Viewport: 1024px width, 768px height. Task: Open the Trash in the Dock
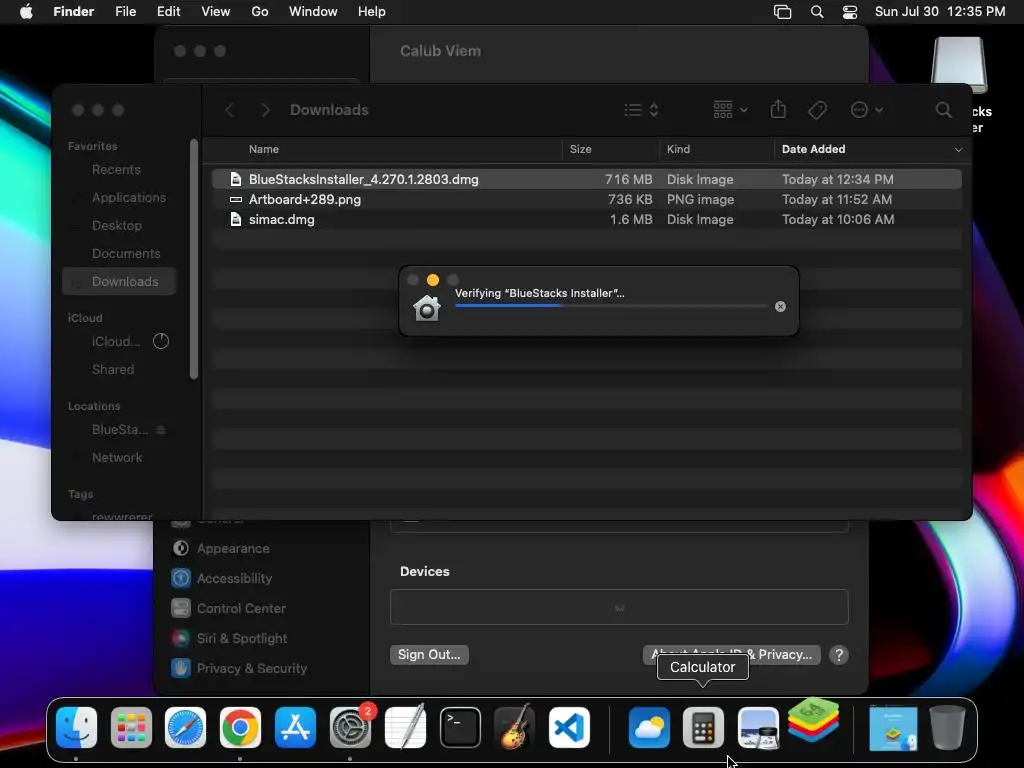(947, 727)
